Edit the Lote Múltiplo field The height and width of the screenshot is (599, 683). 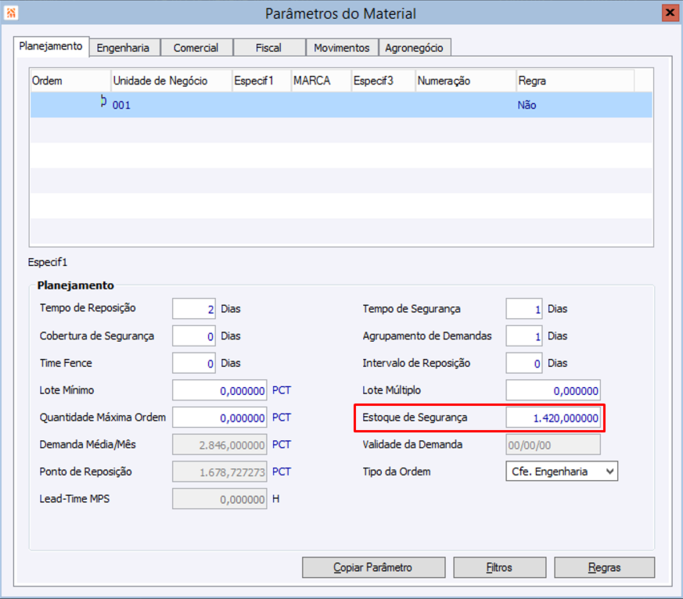pos(553,390)
